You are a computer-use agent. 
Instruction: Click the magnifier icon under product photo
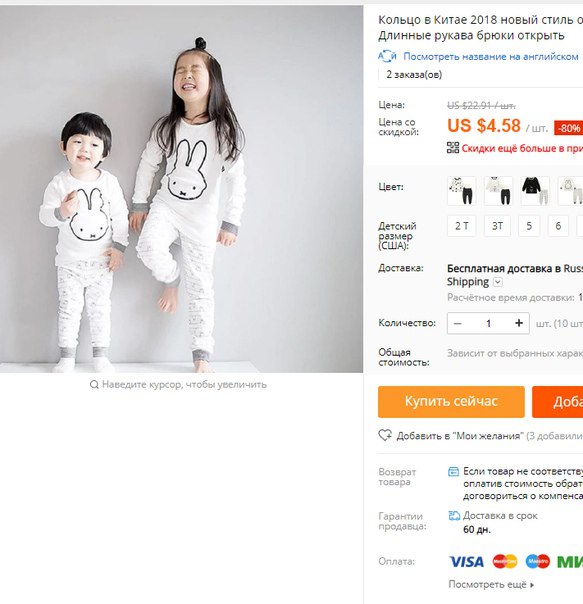point(94,384)
